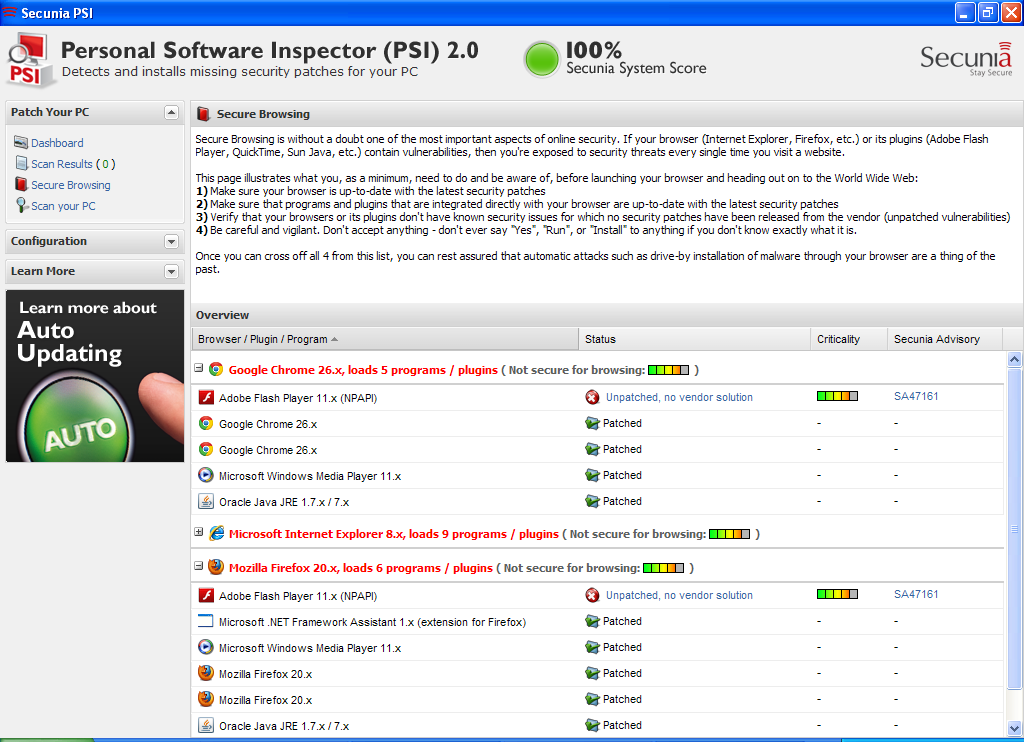The height and width of the screenshot is (742, 1024).
Task: Open SA47161 advisory in Firefox Flash row
Action: (916, 594)
